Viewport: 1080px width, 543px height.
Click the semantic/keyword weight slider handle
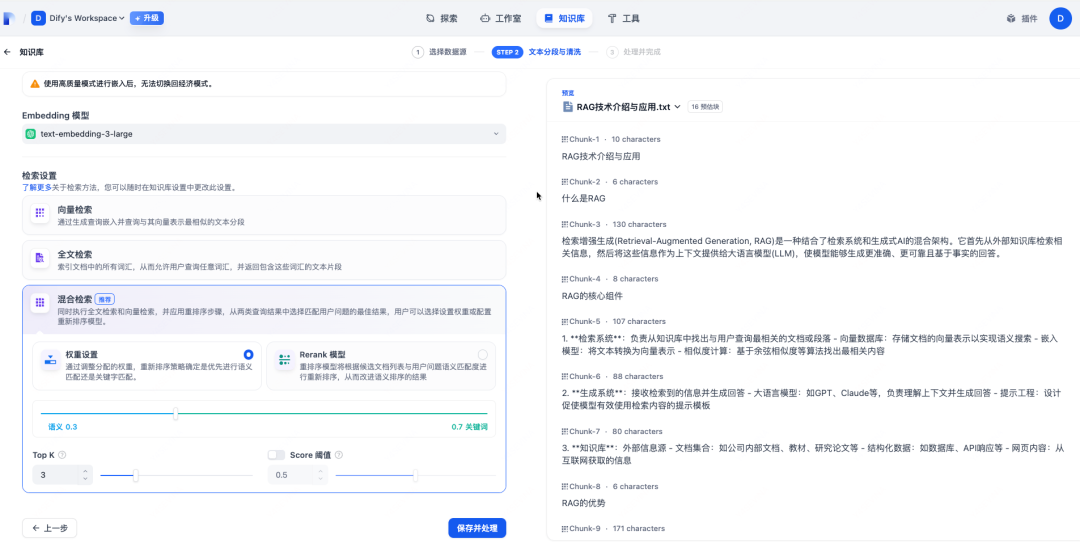176,413
